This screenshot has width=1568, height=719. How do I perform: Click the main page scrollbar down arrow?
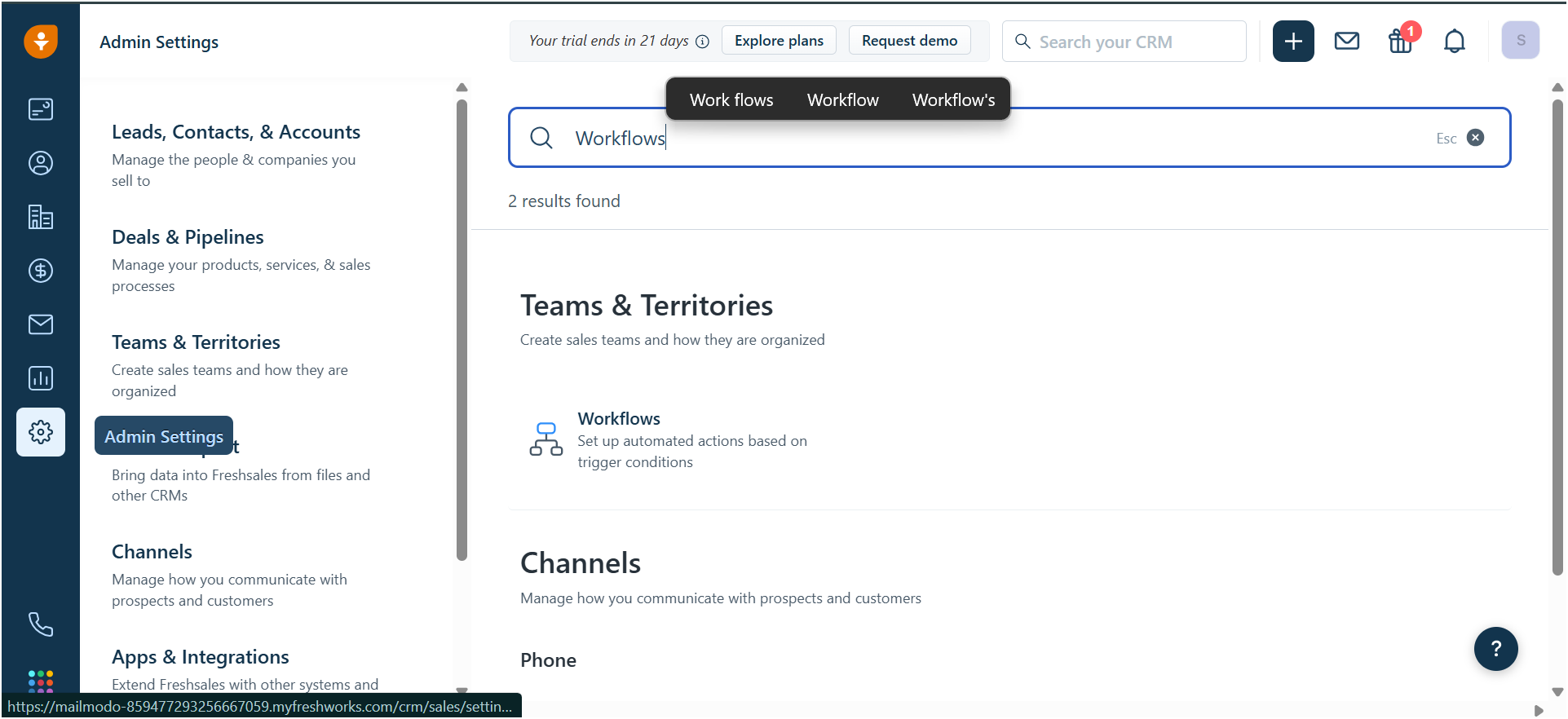click(x=1557, y=692)
